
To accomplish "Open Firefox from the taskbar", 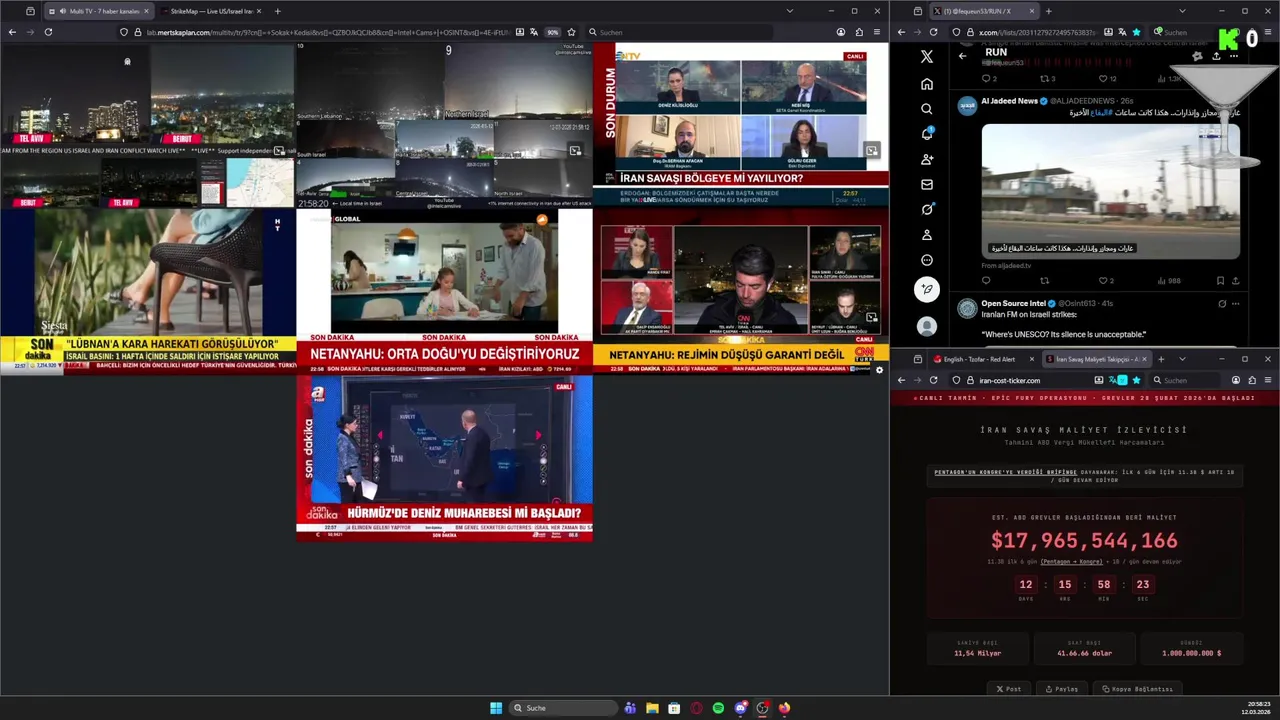I will coord(784,708).
